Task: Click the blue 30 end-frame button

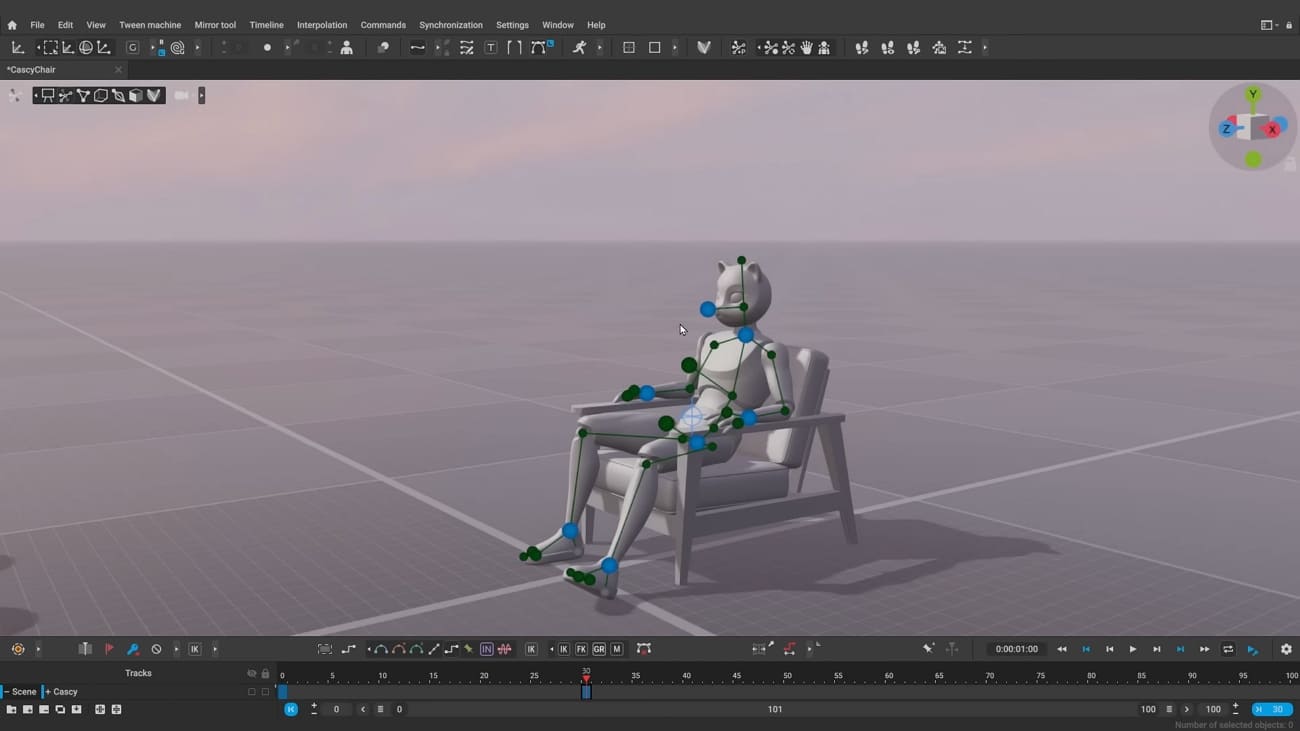Action: click(x=1272, y=709)
